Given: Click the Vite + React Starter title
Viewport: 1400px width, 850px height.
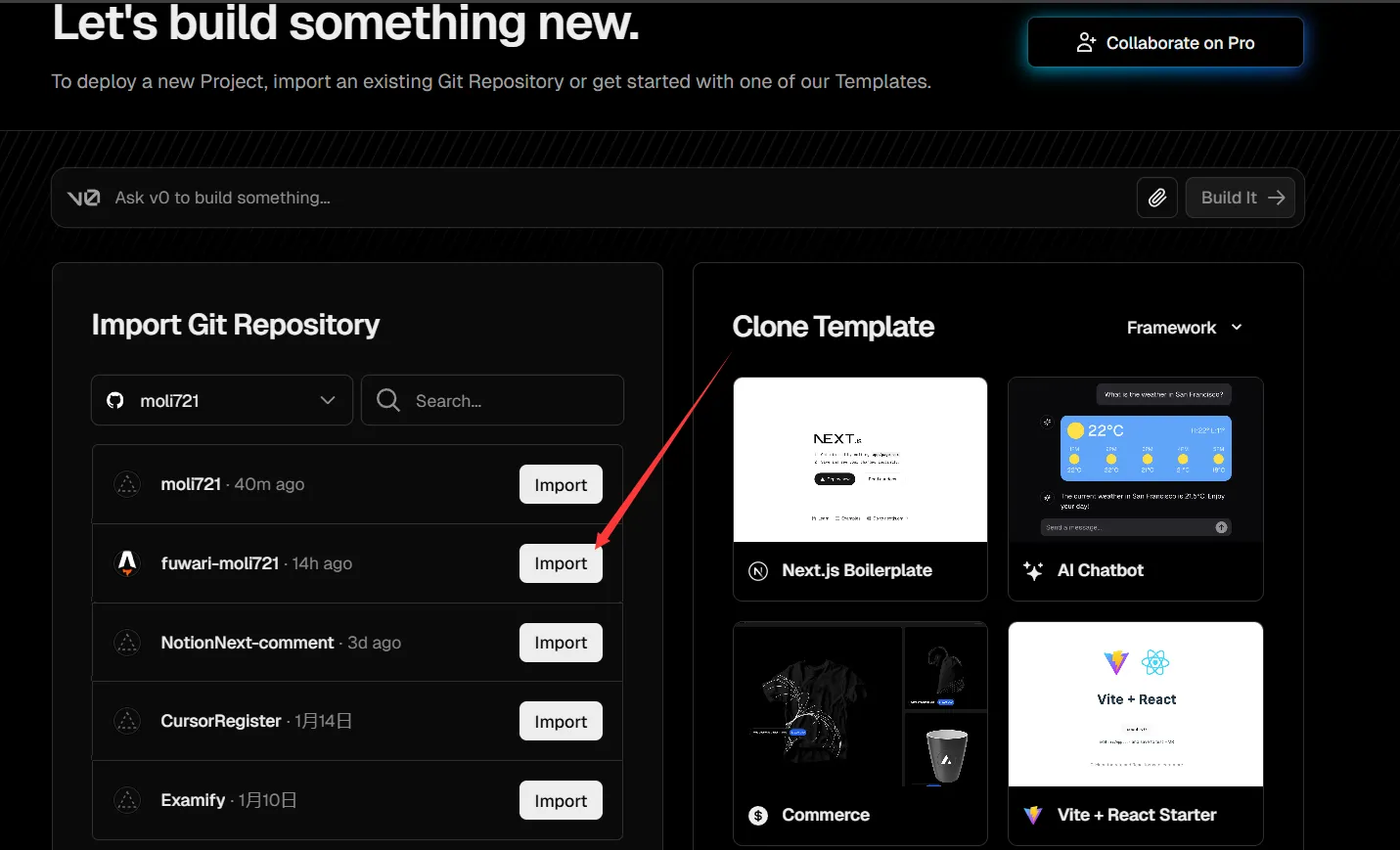Looking at the screenshot, I should pyautogui.click(x=1137, y=815).
